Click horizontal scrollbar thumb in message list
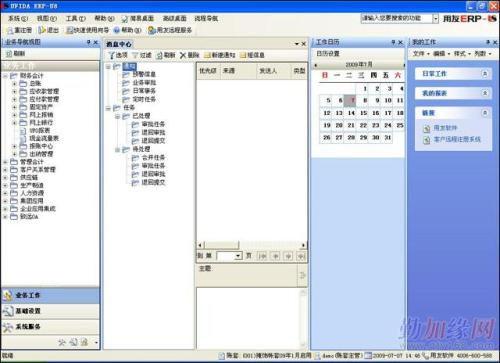This screenshot has height=363, width=500. coord(222,245)
